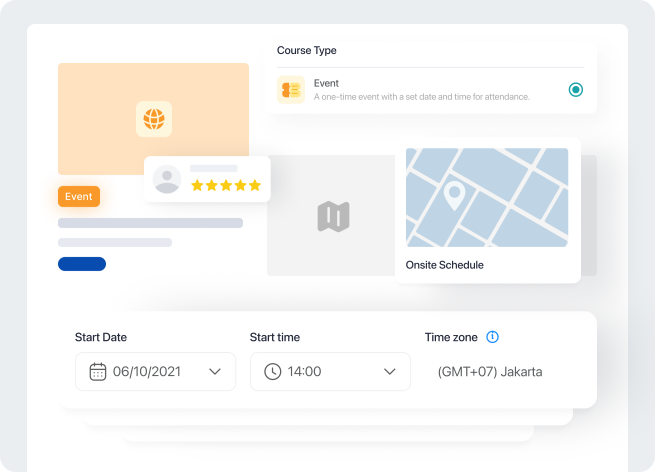Click the five-star rating
655x472 pixels.
click(x=226, y=185)
